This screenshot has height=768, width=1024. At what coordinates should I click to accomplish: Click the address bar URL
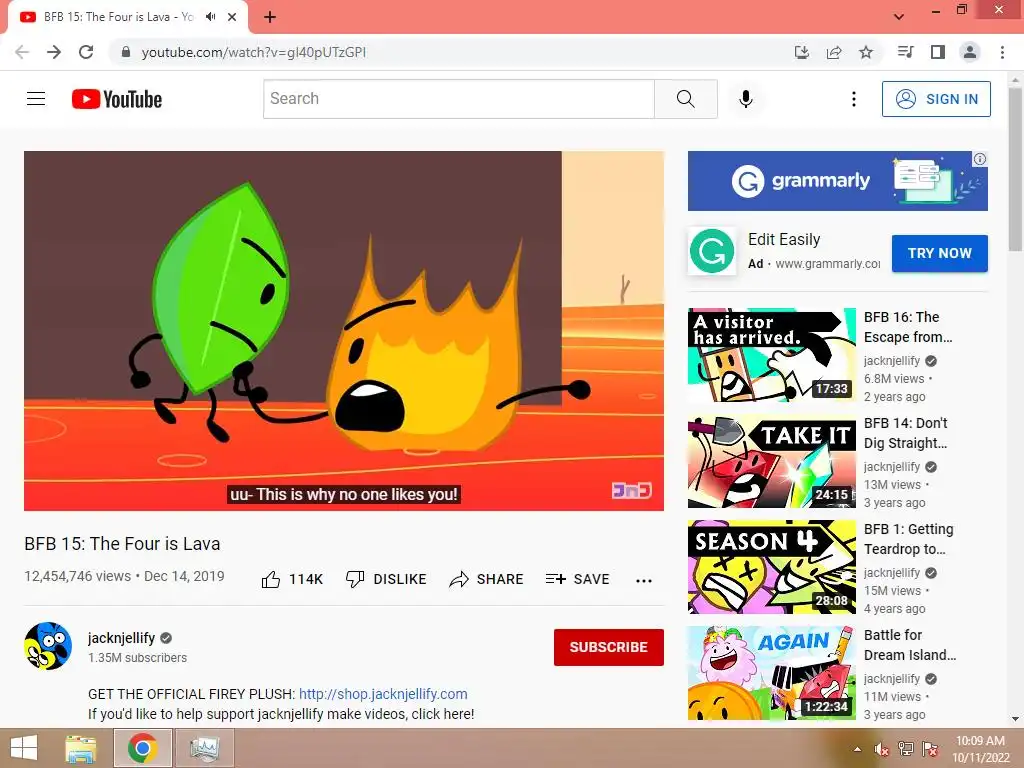tap(253, 52)
